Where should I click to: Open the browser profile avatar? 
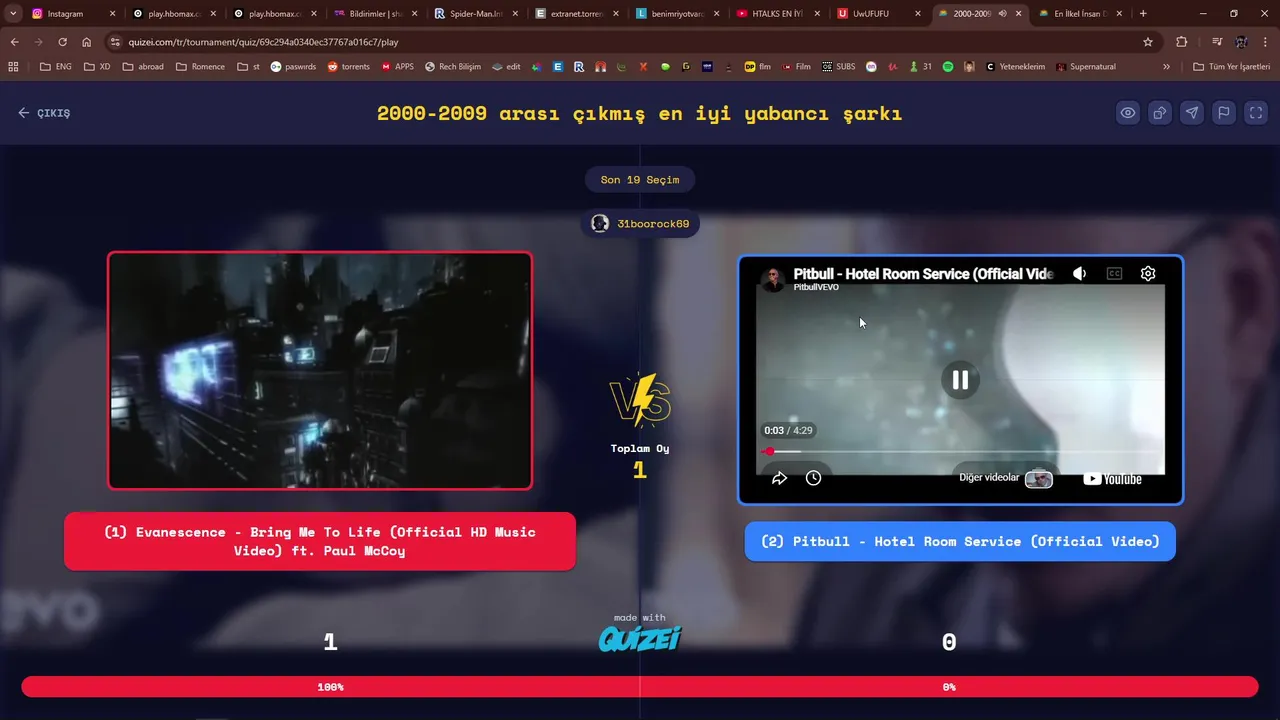[x=1241, y=42]
